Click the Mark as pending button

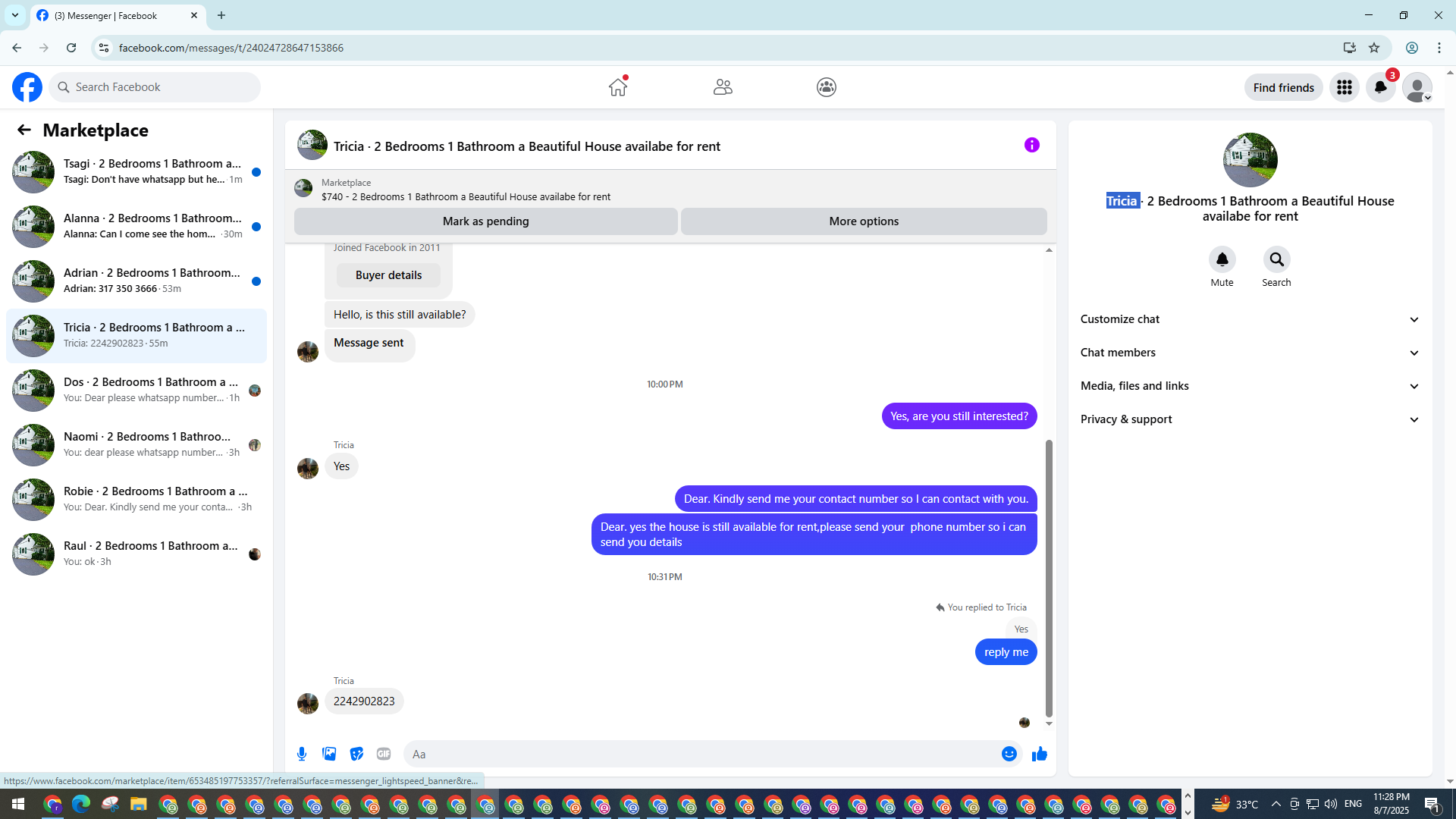pyautogui.click(x=485, y=221)
